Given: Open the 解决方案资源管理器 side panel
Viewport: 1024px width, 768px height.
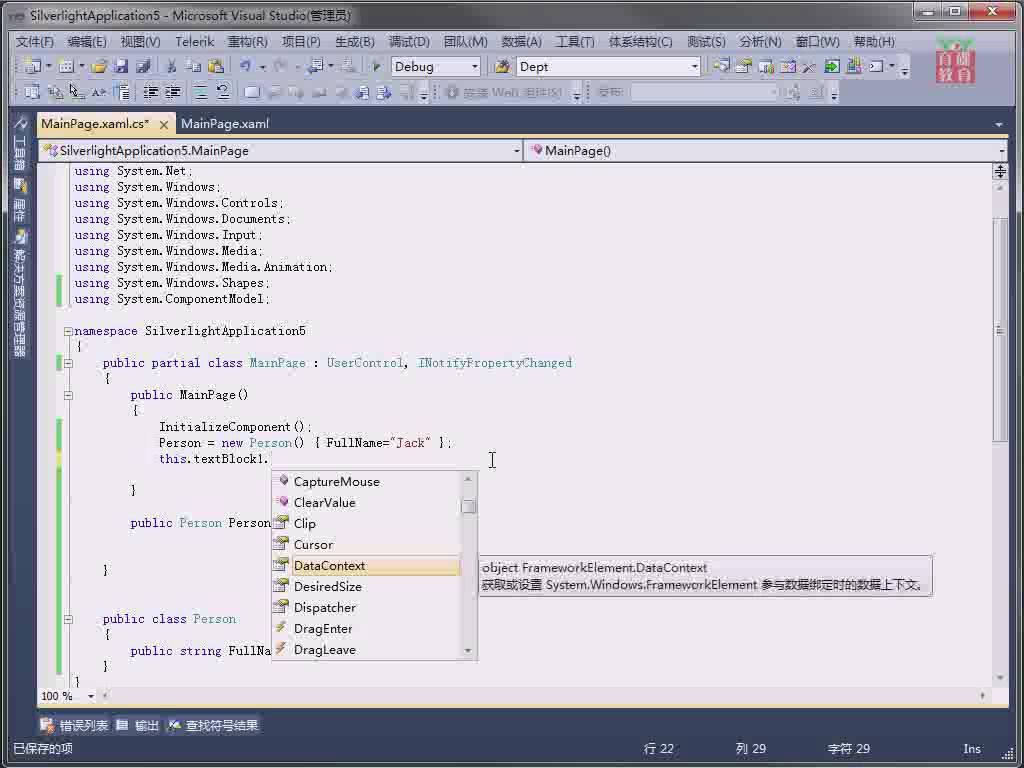Looking at the screenshot, I should [x=20, y=293].
